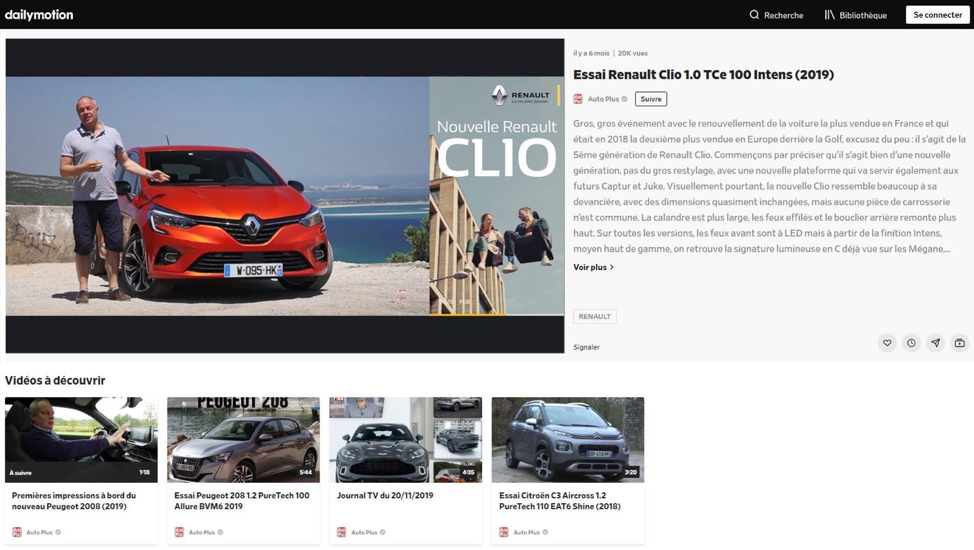The width and height of the screenshot is (974, 550).
Task: Click the dailymotion logo
Action: pos(39,14)
